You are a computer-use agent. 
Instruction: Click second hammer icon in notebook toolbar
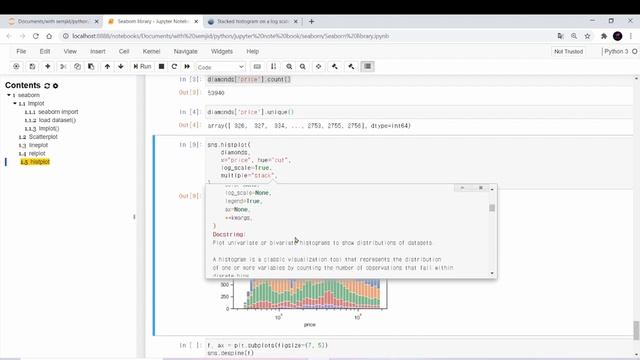(351, 67)
